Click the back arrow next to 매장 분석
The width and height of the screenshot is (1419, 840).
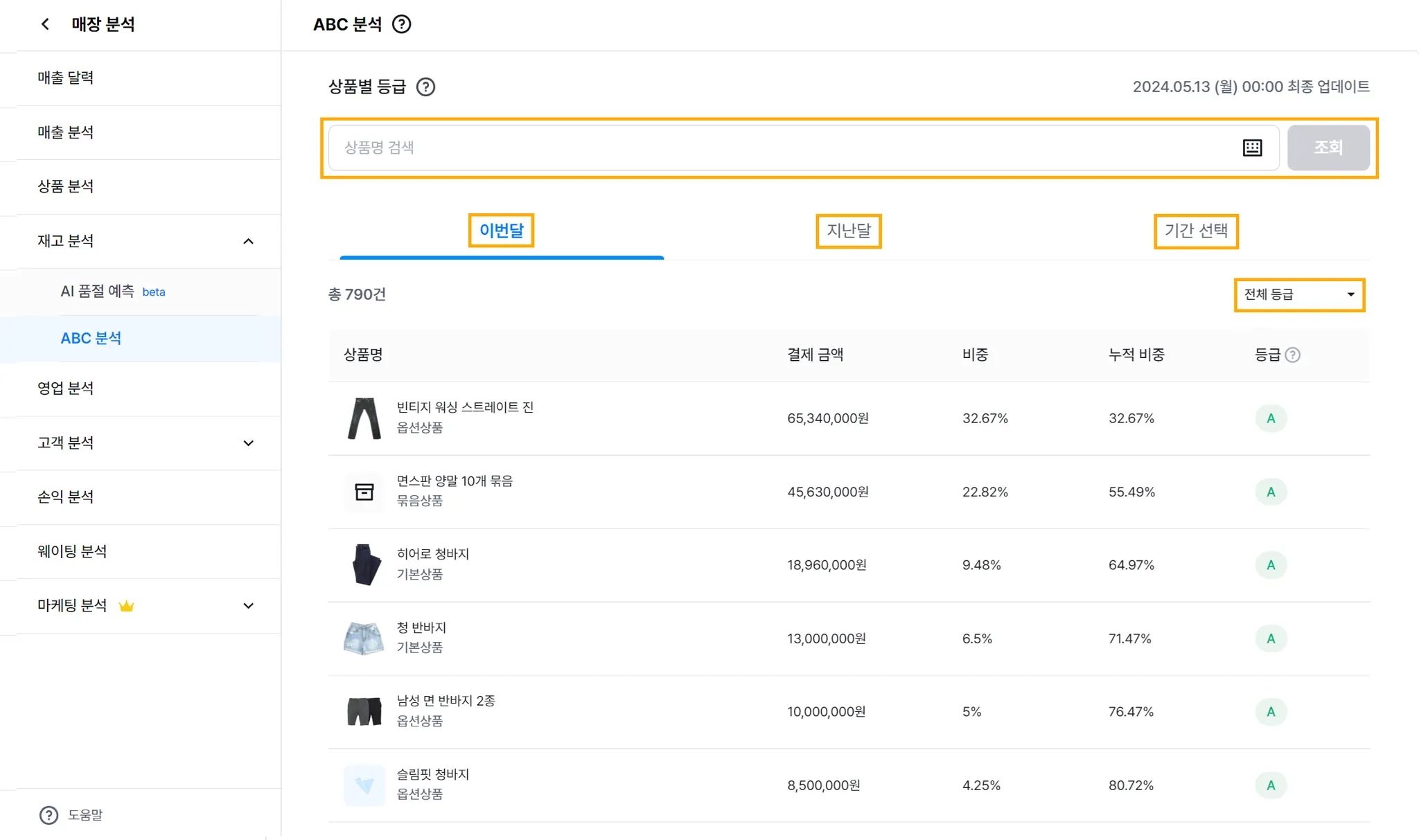click(45, 24)
